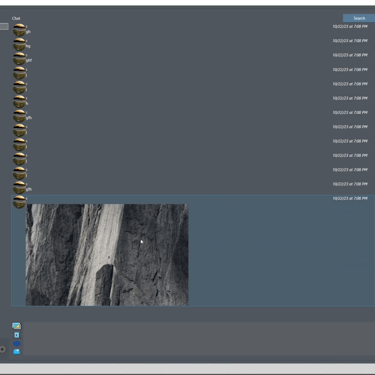
Task: Select the chat message reading "hg"
Action: coord(193,44)
